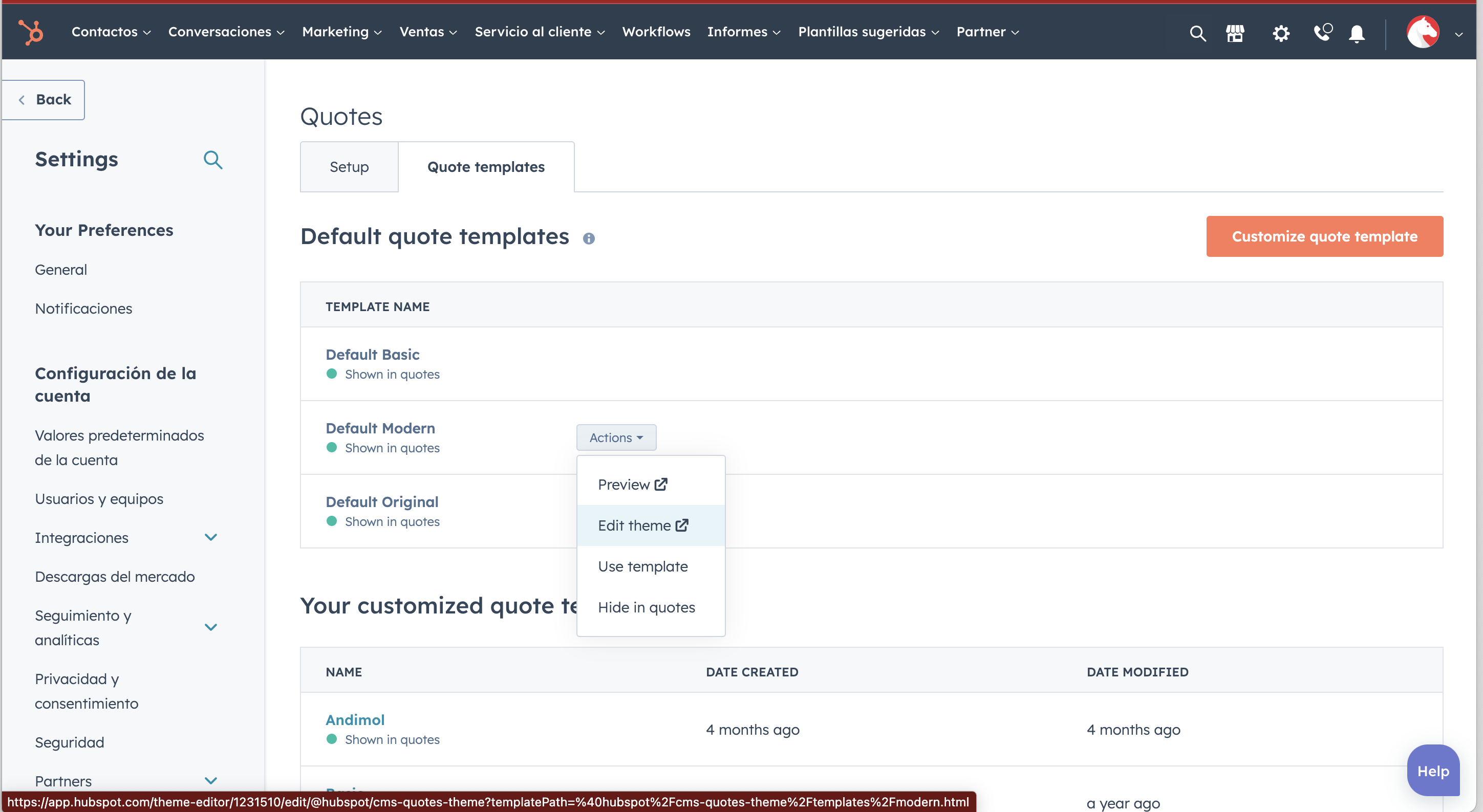
Task: Click the info tooltip beside Default quote templates
Action: (589, 238)
